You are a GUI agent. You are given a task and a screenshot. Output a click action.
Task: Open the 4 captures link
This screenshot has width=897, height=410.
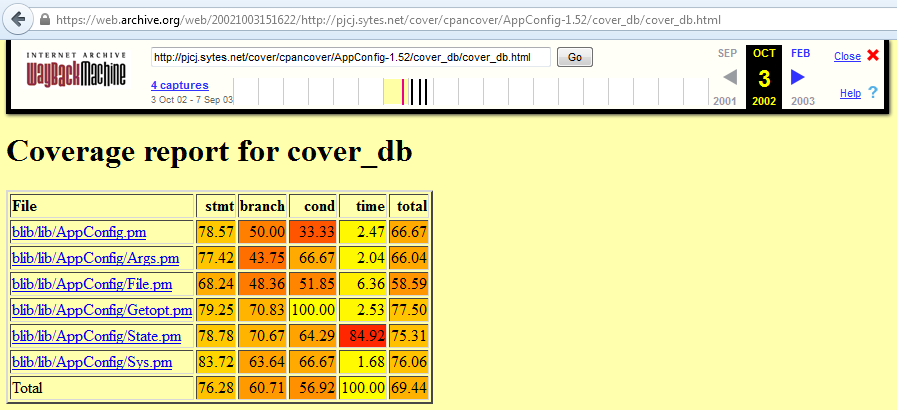pos(179,85)
